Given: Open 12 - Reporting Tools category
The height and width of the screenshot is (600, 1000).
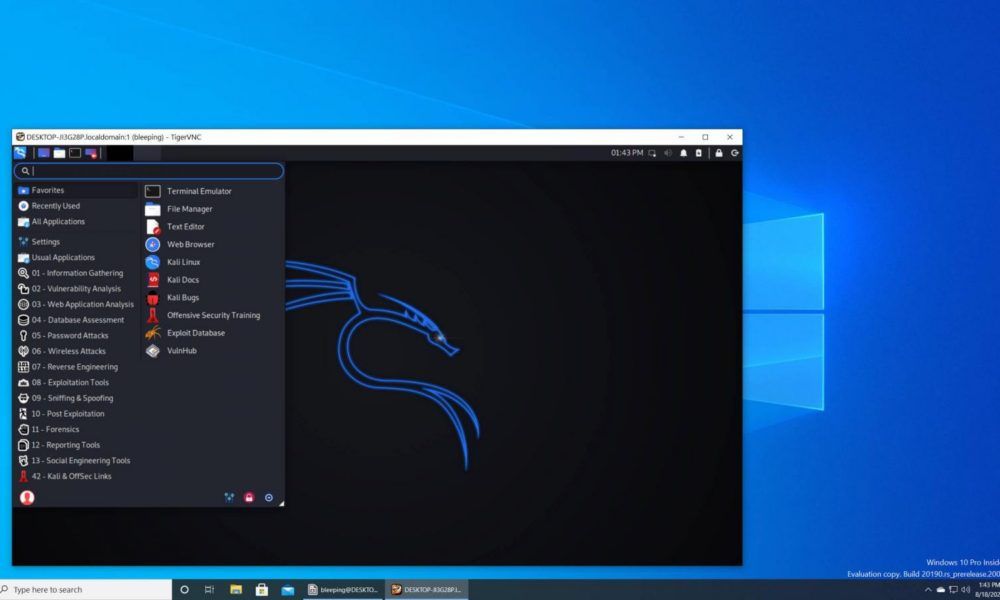Looking at the screenshot, I should click(77, 445).
